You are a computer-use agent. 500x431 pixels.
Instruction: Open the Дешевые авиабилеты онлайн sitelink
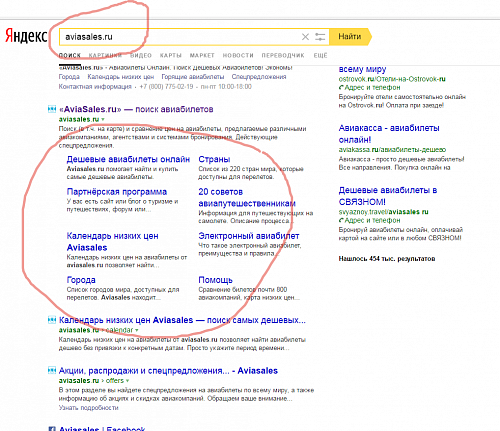click(128, 159)
